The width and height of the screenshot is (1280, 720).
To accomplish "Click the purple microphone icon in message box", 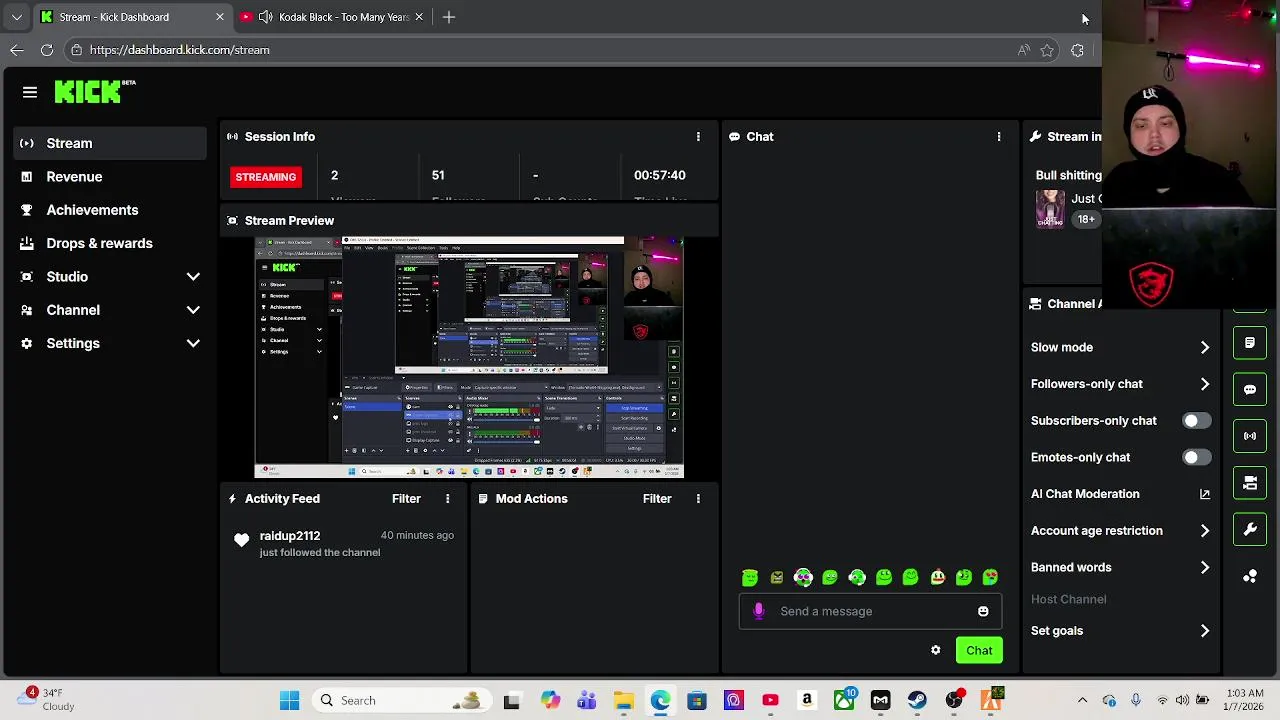I will pos(758,611).
